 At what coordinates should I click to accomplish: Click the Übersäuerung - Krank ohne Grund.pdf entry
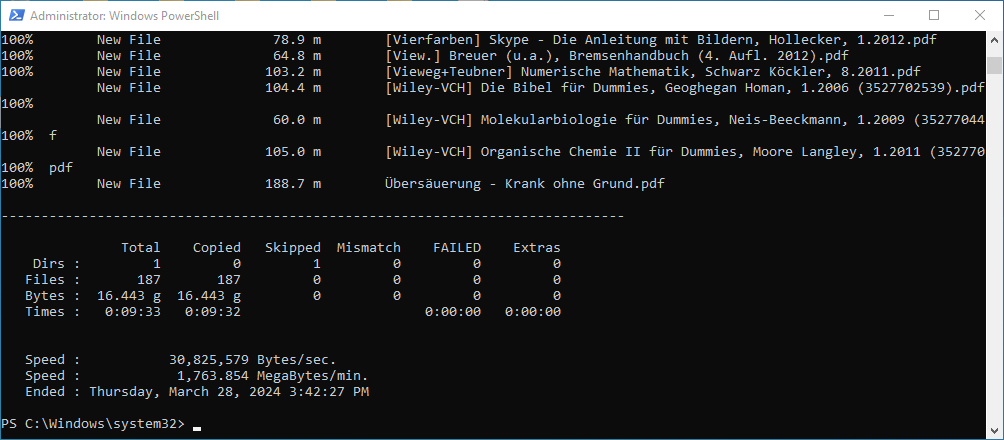tap(524, 184)
